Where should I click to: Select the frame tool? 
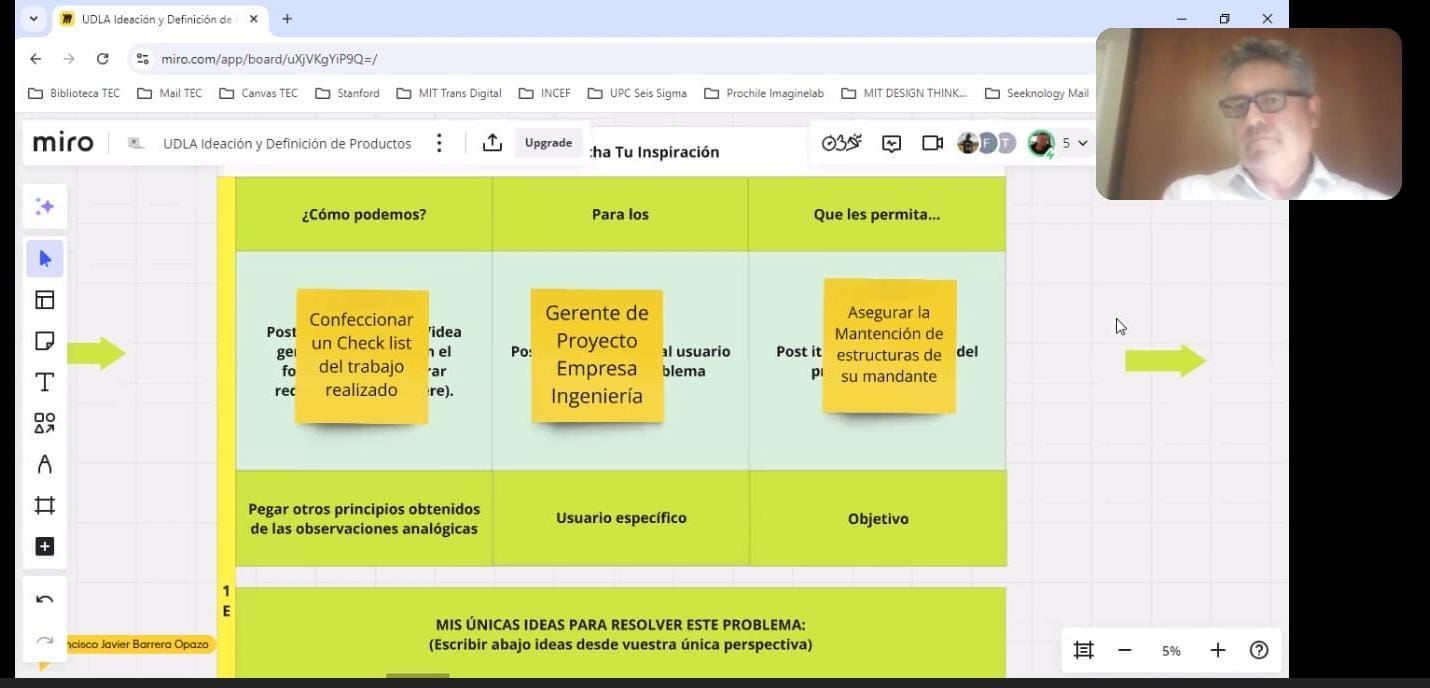point(45,505)
